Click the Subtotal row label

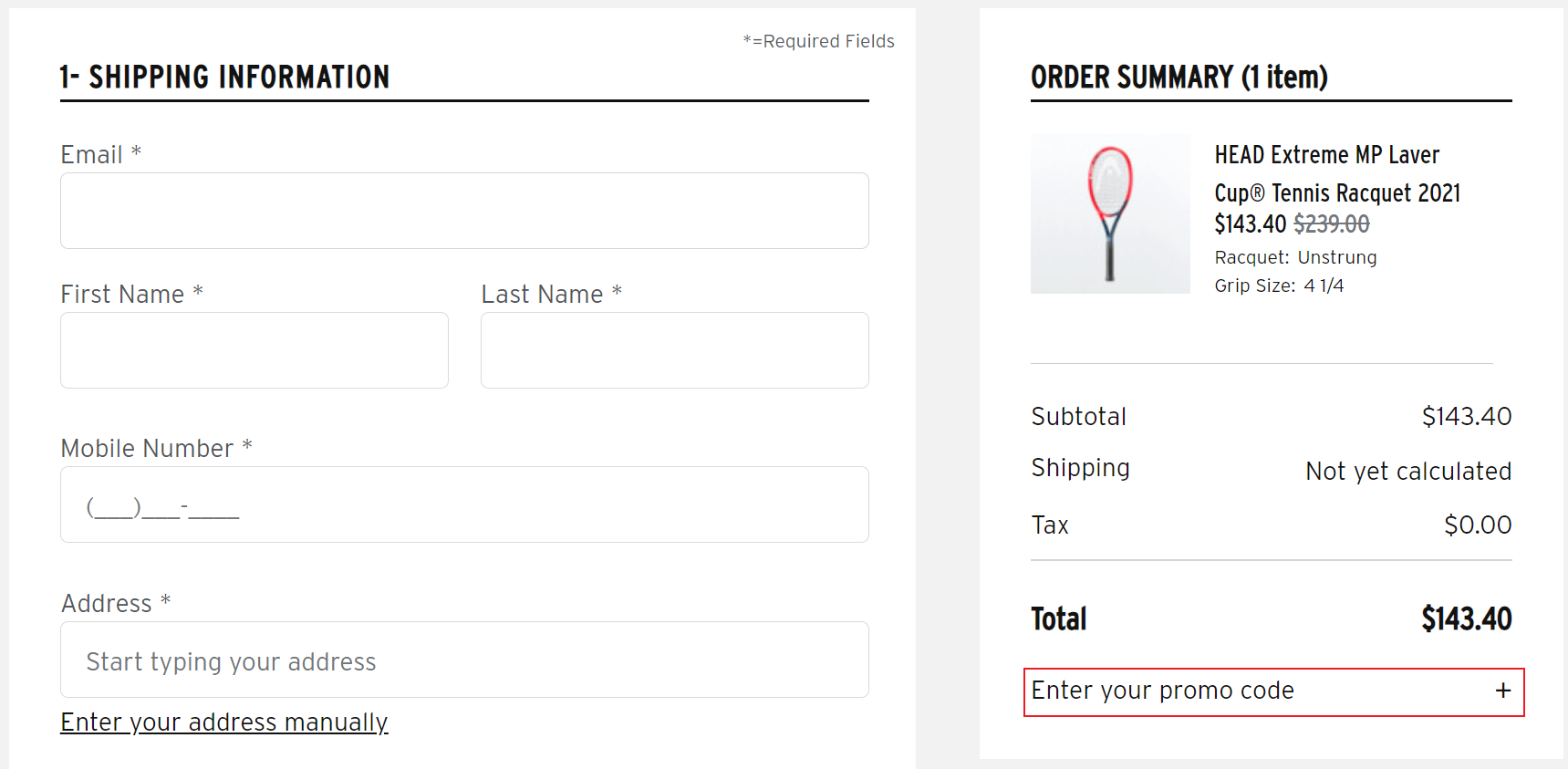1079,417
